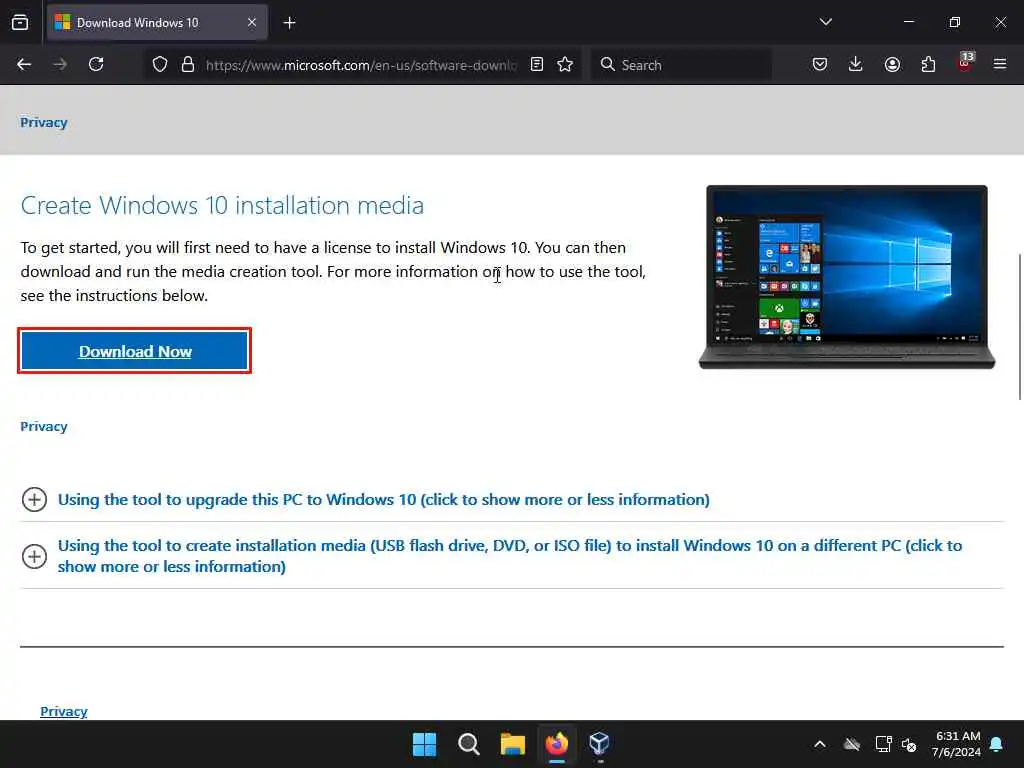Open the Privacy link below Download Now

coord(44,426)
